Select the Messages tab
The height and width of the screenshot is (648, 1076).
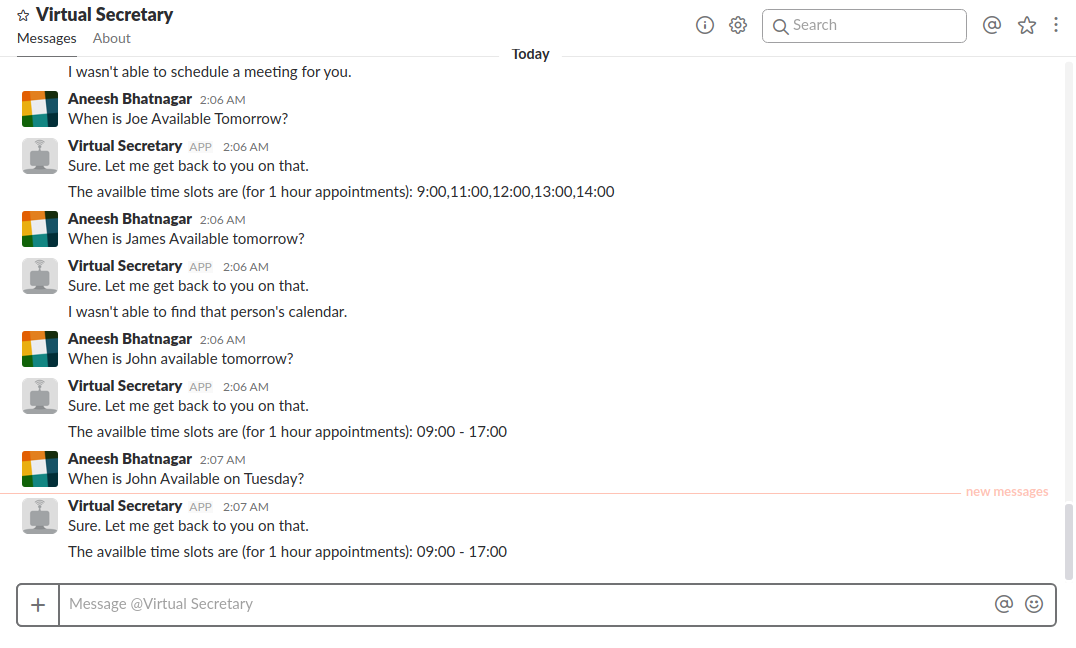tap(47, 38)
